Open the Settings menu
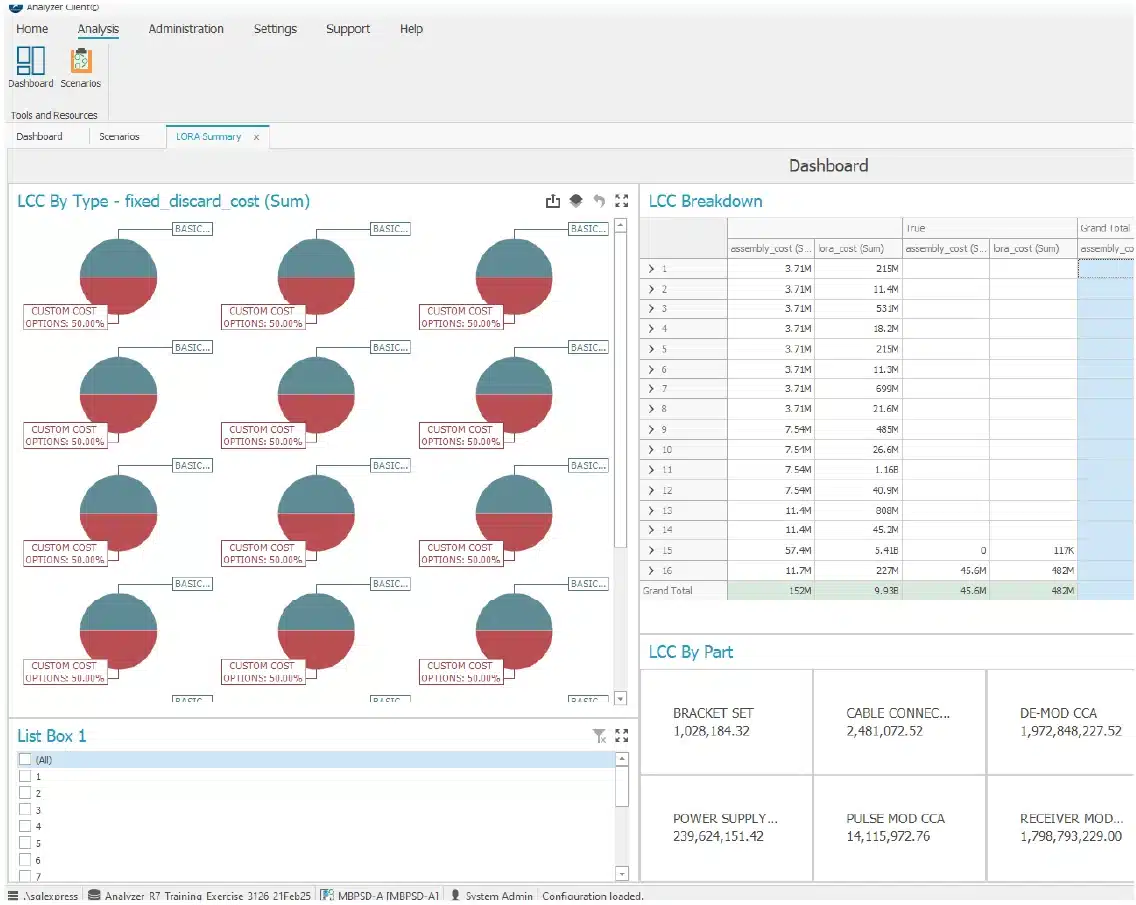Image resolution: width=1136 pixels, height=905 pixels. [275, 29]
